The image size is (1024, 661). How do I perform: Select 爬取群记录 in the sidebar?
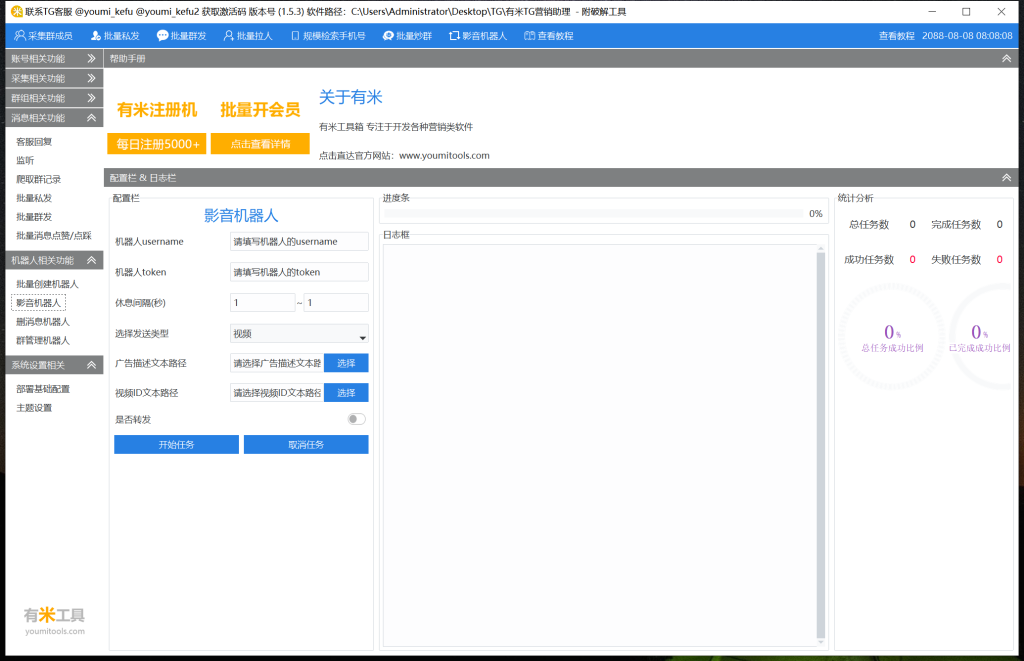point(39,180)
